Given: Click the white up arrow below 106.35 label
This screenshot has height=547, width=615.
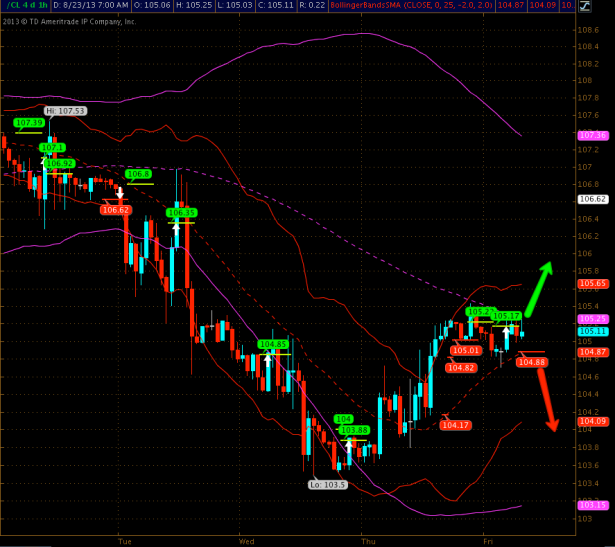Looking at the screenshot, I should 176,227.
